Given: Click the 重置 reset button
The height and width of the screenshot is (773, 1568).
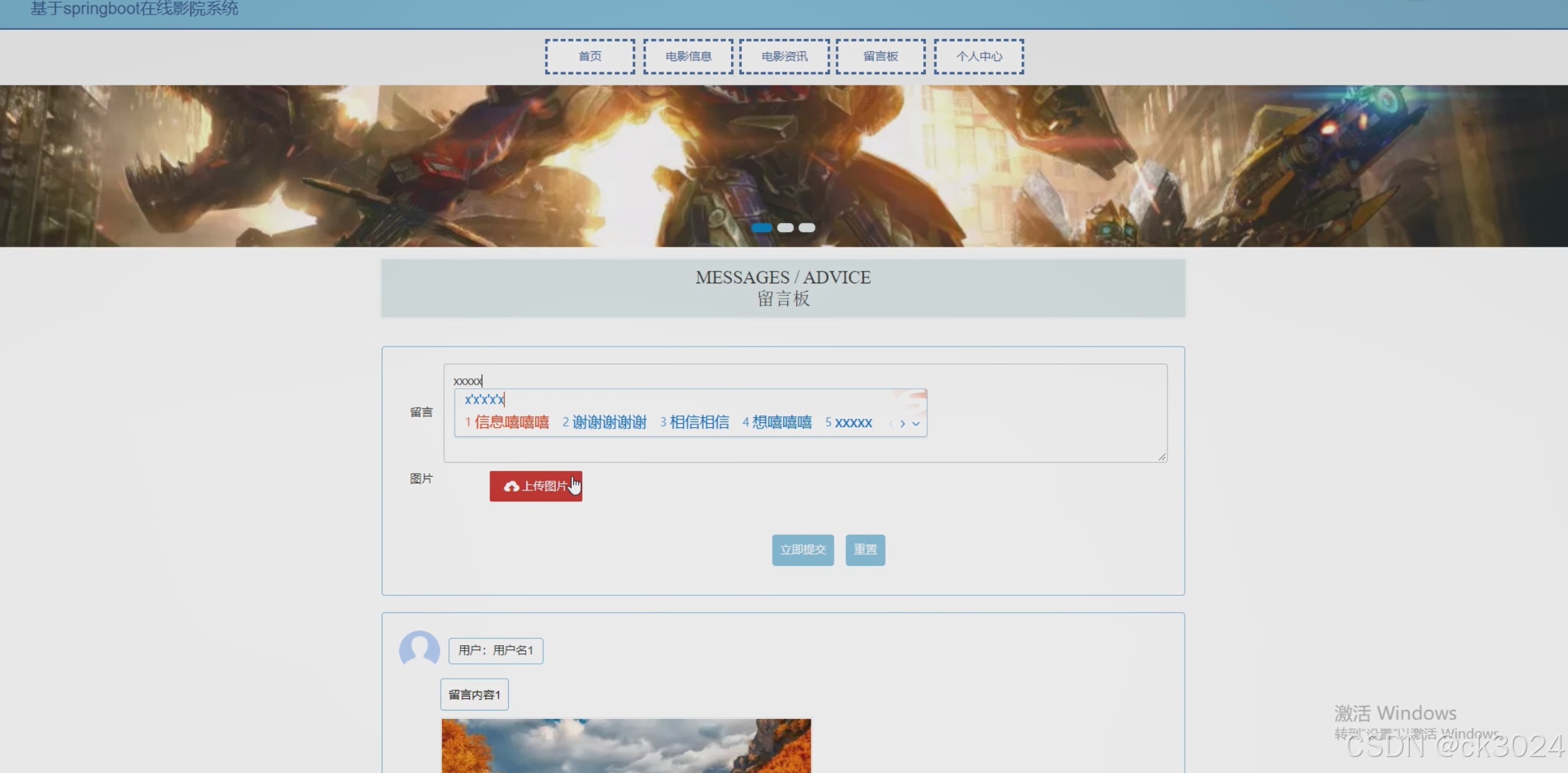Looking at the screenshot, I should pyautogui.click(x=865, y=550).
